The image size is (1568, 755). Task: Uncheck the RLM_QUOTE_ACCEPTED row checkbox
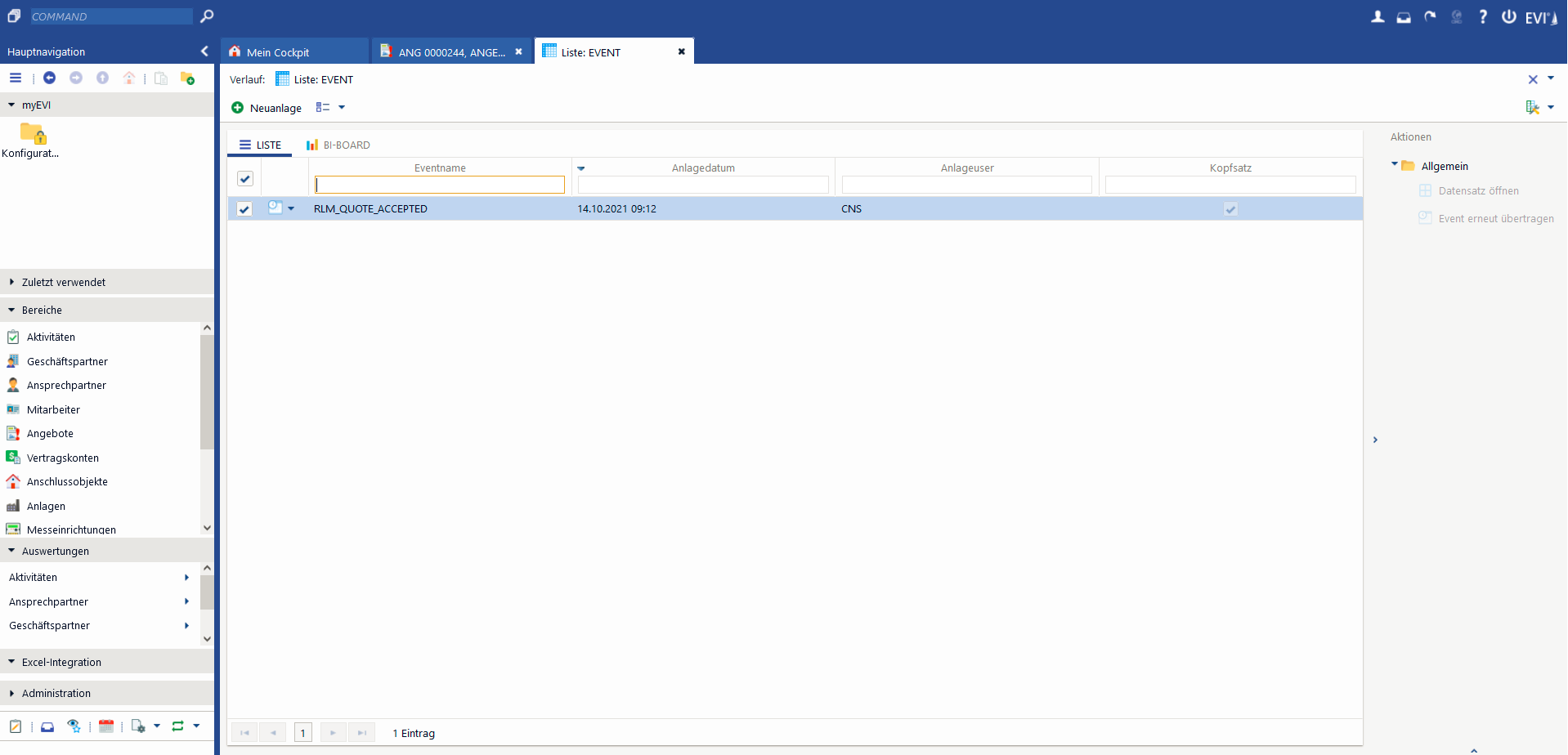point(244,209)
